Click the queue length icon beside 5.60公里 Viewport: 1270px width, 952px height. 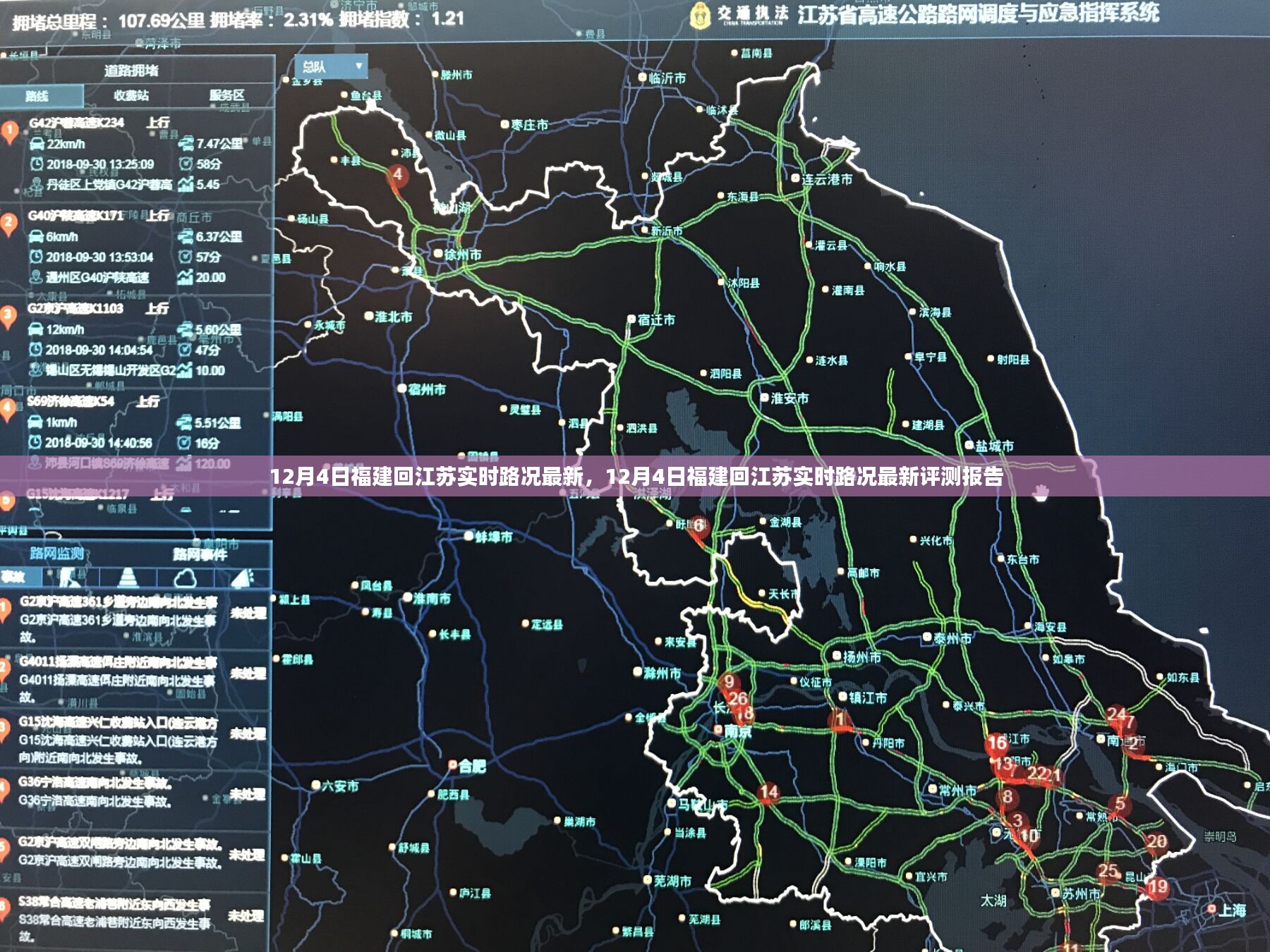pyautogui.click(x=184, y=329)
